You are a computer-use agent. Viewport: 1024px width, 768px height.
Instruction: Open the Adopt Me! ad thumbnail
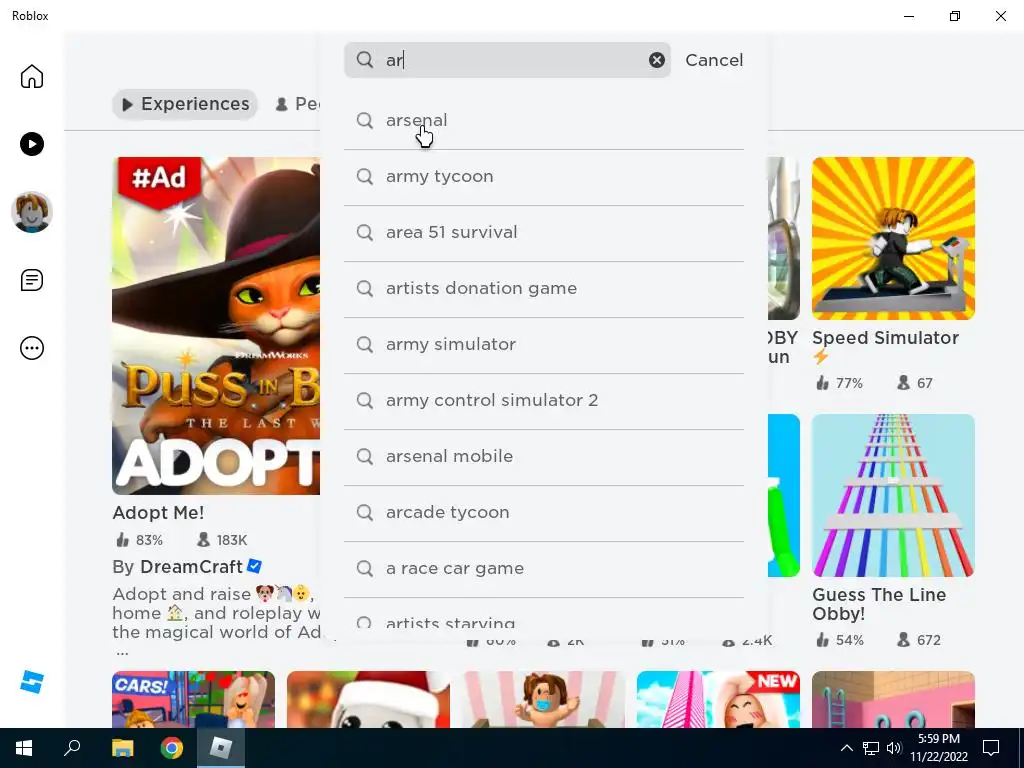(x=216, y=325)
